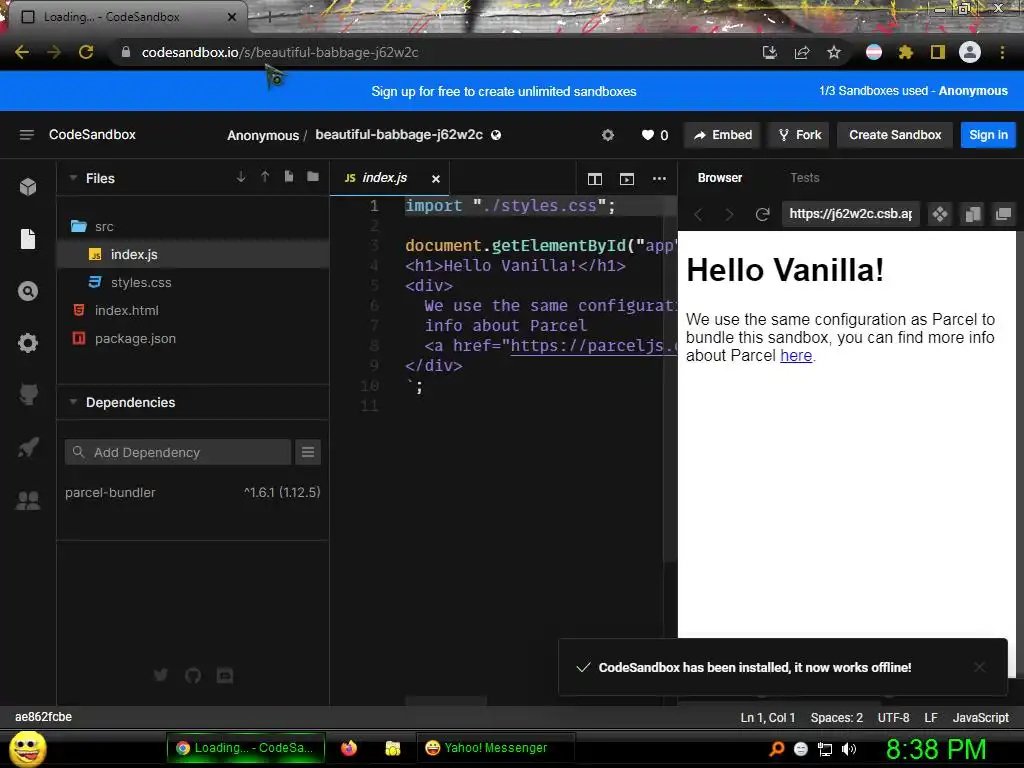Refresh the preview browser

coord(762,214)
